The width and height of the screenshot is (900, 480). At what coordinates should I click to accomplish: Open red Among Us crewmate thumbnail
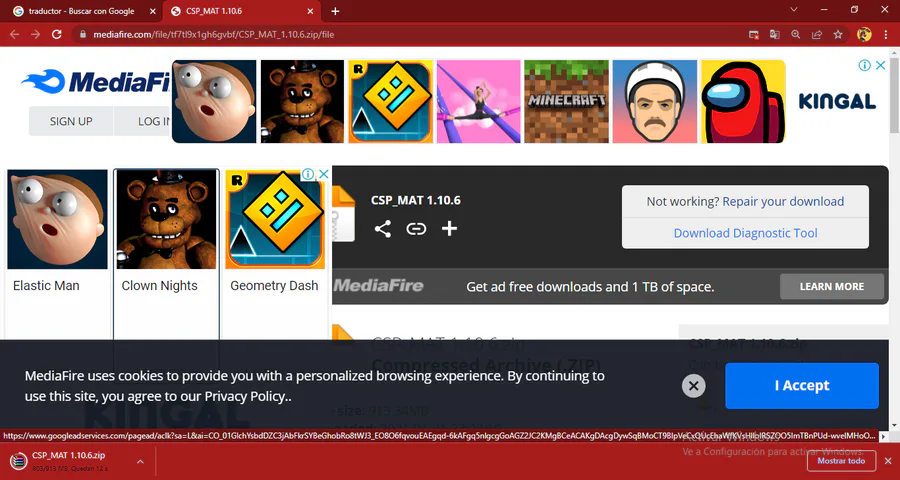point(743,101)
